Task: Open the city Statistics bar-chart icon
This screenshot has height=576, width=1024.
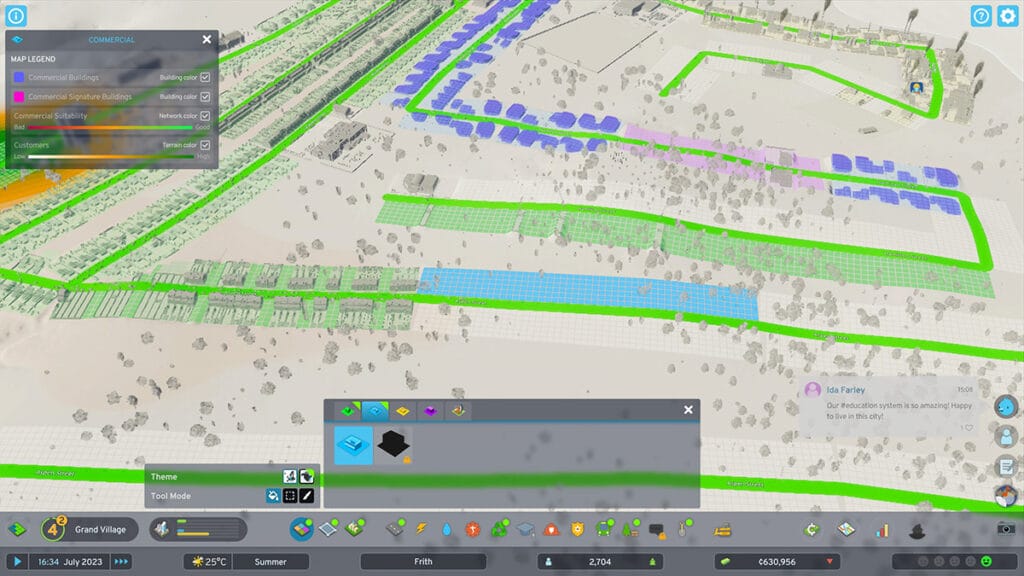Action: pyautogui.click(x=883, y=529)
